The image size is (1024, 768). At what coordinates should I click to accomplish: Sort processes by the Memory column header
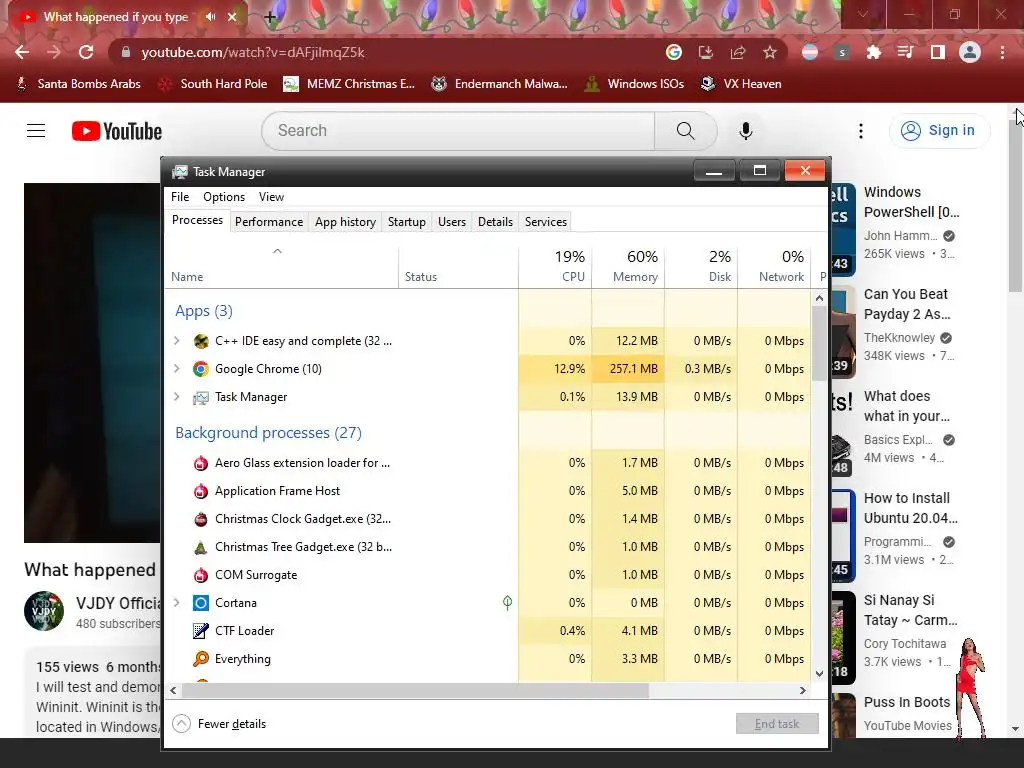(x=628, y=266)
